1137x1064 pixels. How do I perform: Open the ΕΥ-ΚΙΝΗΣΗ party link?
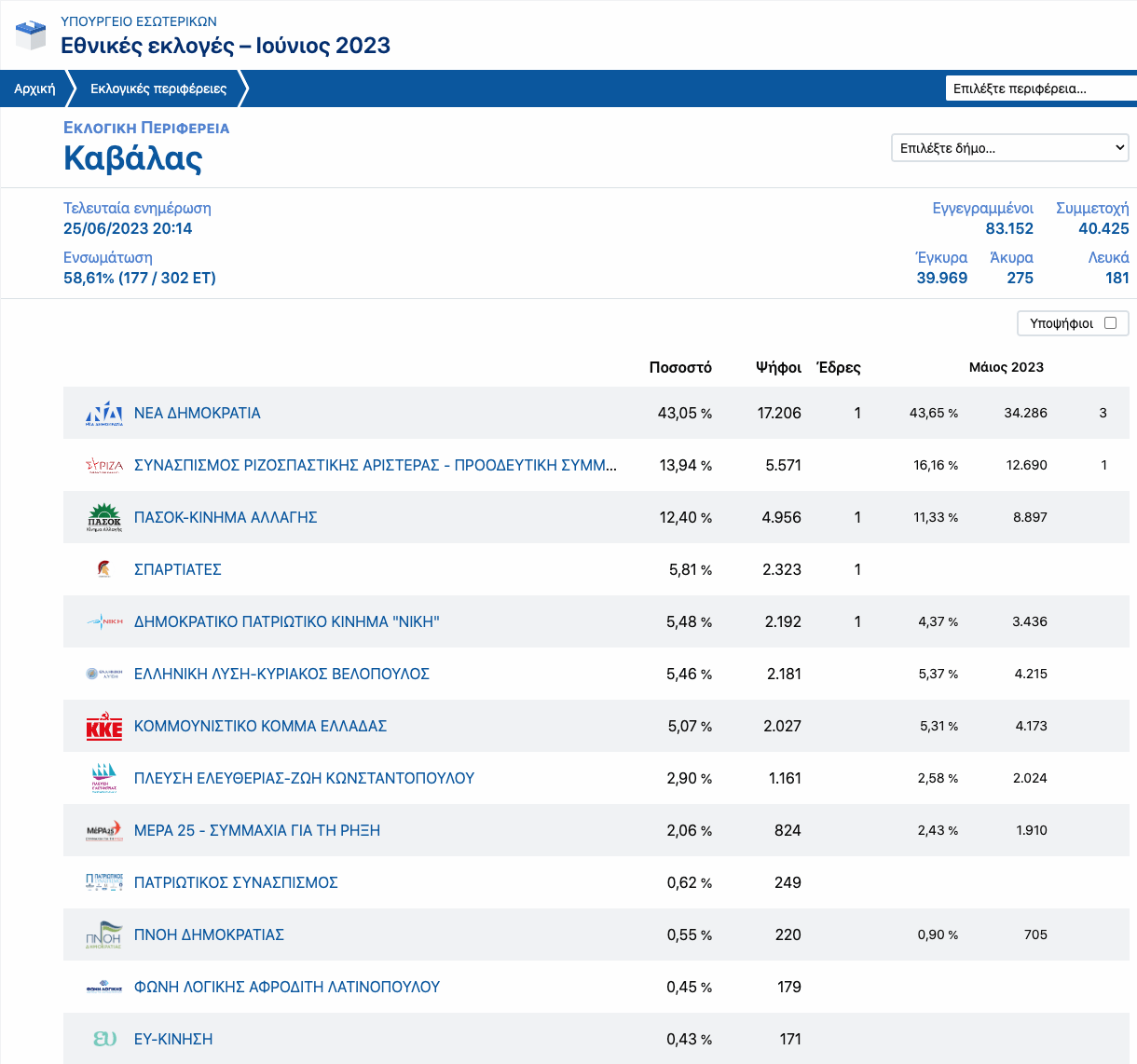(x=173, y=1039)
